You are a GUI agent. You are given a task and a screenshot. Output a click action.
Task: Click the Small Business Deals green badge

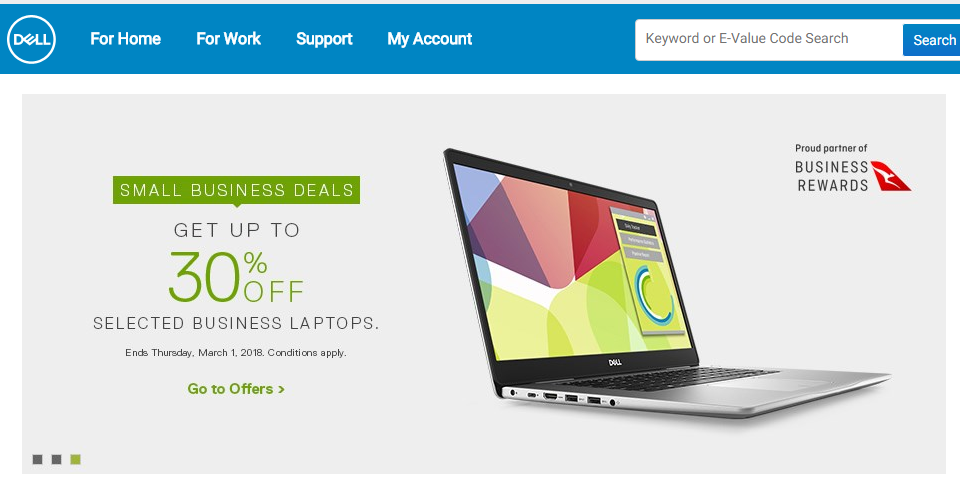coord(236,190)
